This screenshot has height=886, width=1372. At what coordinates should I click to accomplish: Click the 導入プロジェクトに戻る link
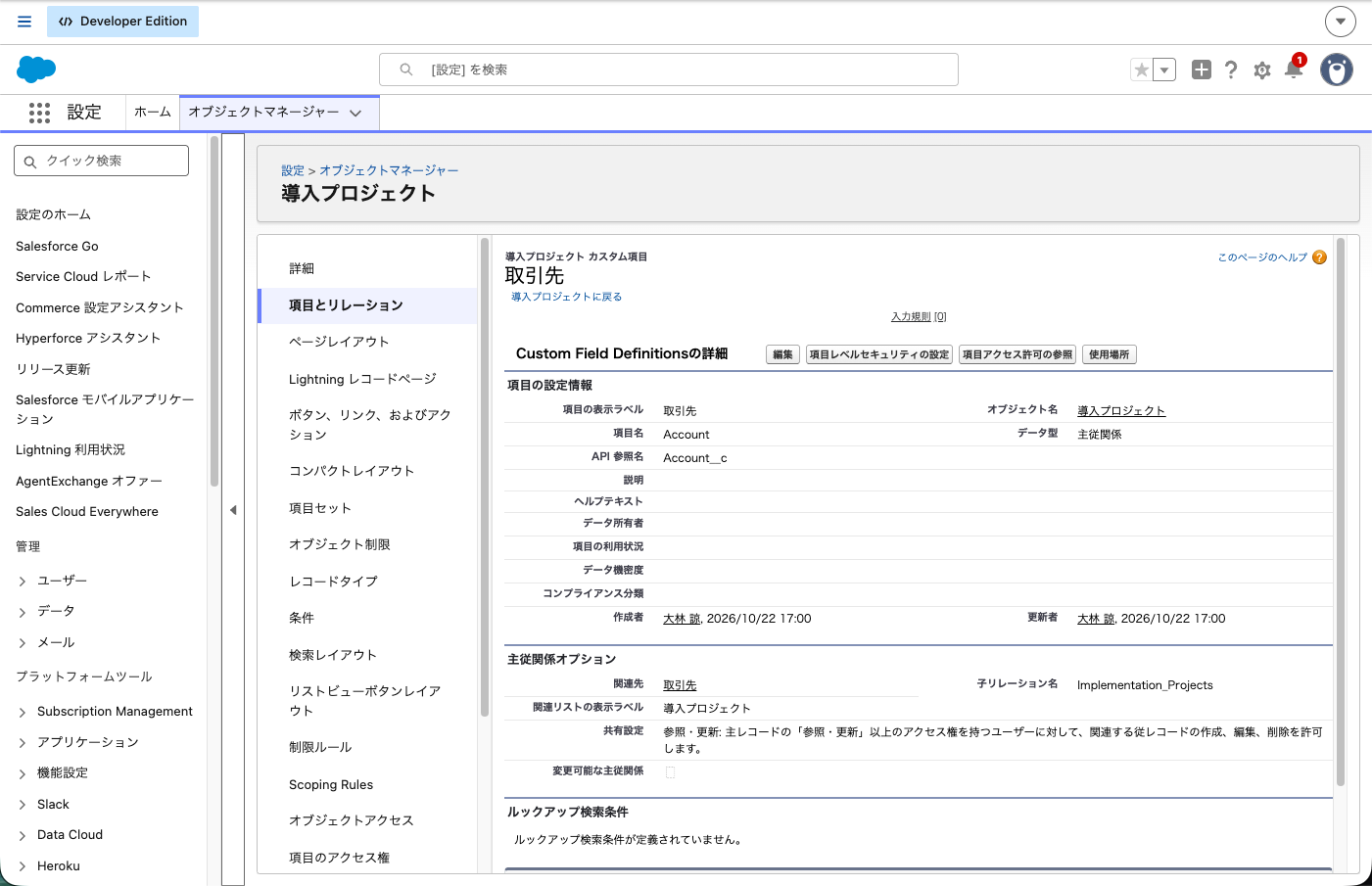(x=566, y=297)
